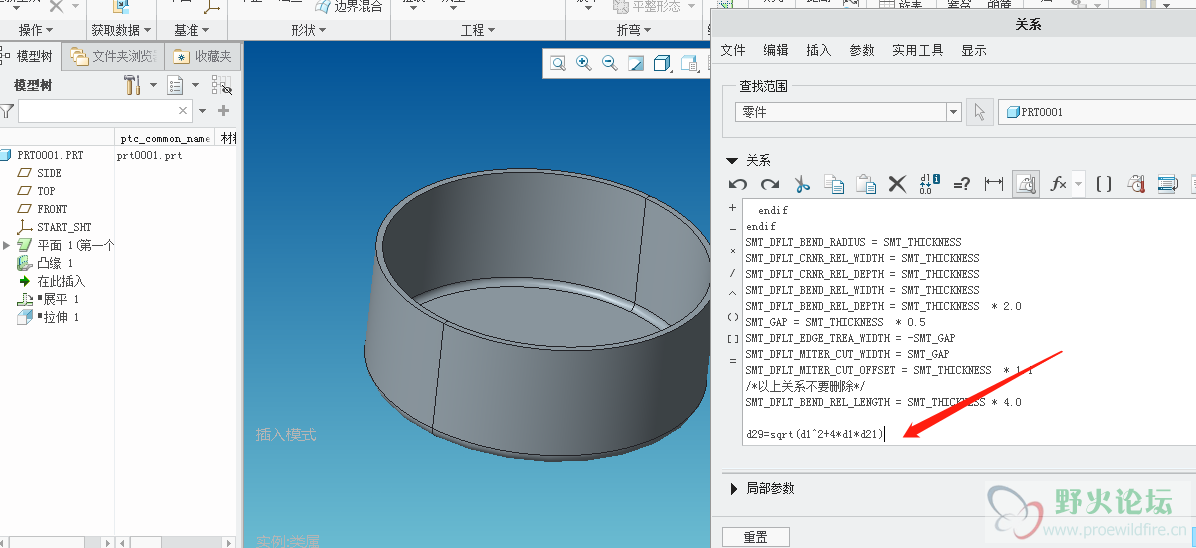Copy selected relation text
The width and height of the screenshot is (1196, 548).
coord(834,184)
